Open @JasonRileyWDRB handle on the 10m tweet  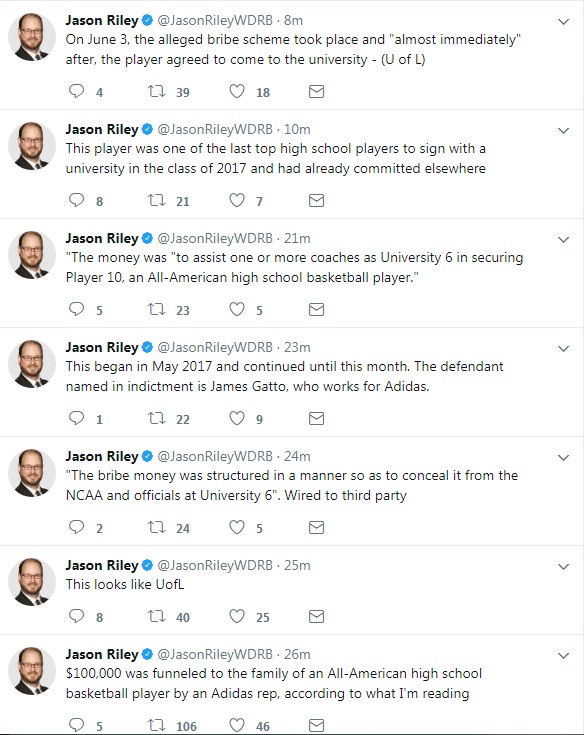pos(215,129)
